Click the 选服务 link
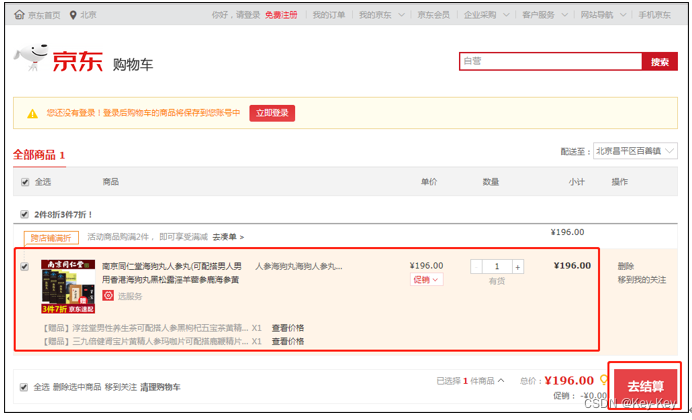Screen dimensions: 692x420 130,296
